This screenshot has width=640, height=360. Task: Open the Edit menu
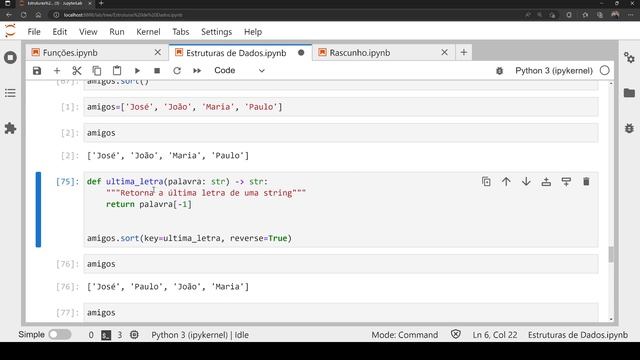(60, 32)
